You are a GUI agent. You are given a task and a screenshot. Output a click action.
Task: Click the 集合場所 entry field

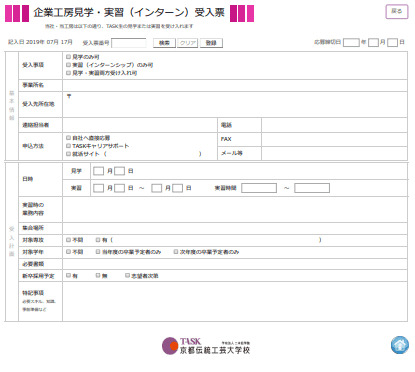coord(235,228)
